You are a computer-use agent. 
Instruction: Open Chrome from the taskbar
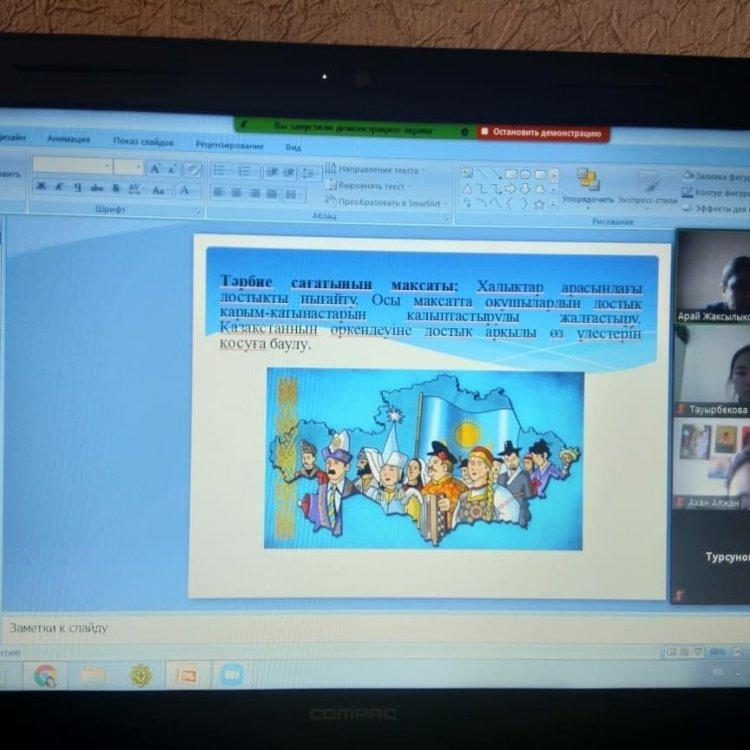pos(45,675)
